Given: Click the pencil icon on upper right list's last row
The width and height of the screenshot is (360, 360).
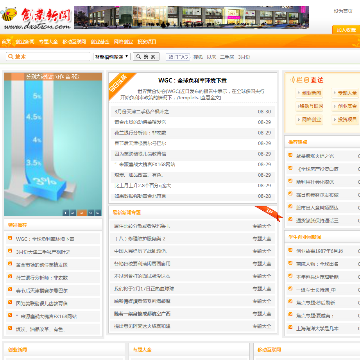Looking at the screenshot, I should (290, 220).
